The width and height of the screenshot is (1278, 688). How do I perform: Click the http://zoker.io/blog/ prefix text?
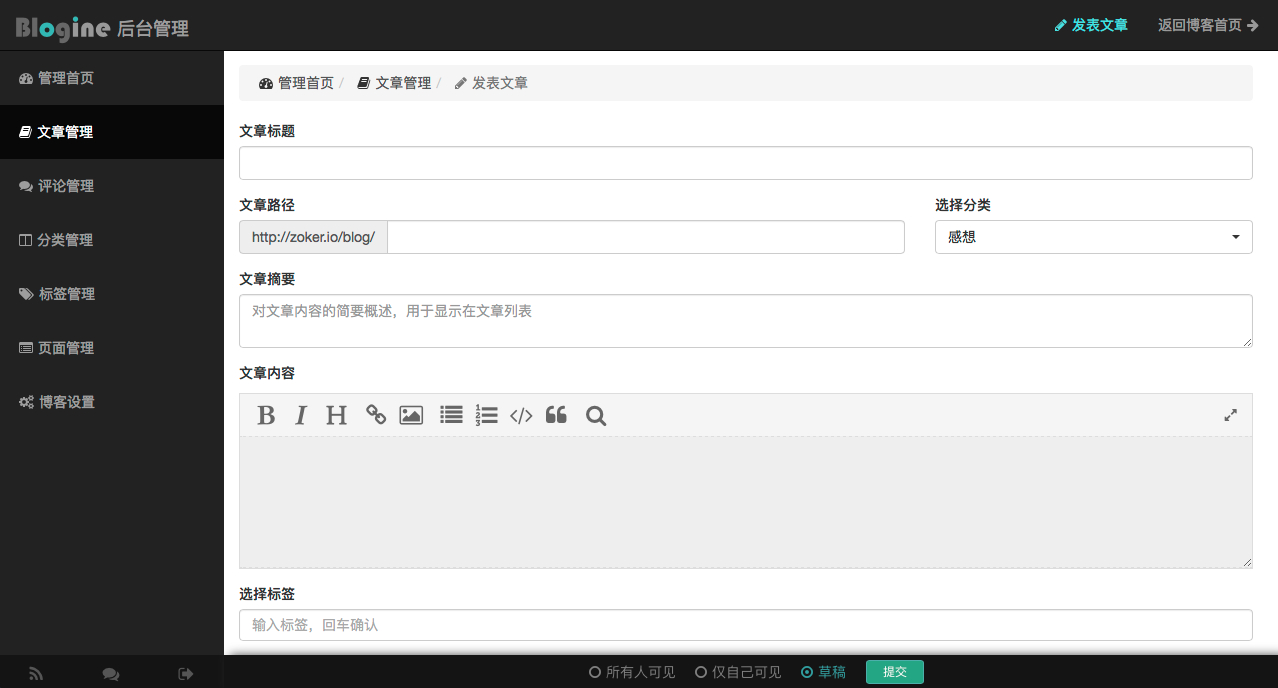(313, 237)
